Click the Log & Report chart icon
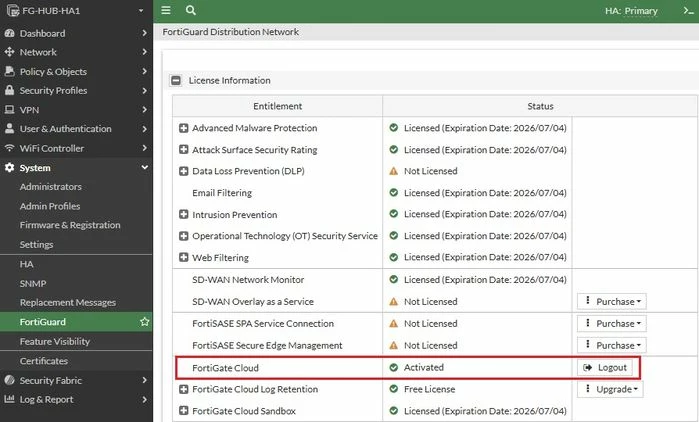 (x=9, y=399)
